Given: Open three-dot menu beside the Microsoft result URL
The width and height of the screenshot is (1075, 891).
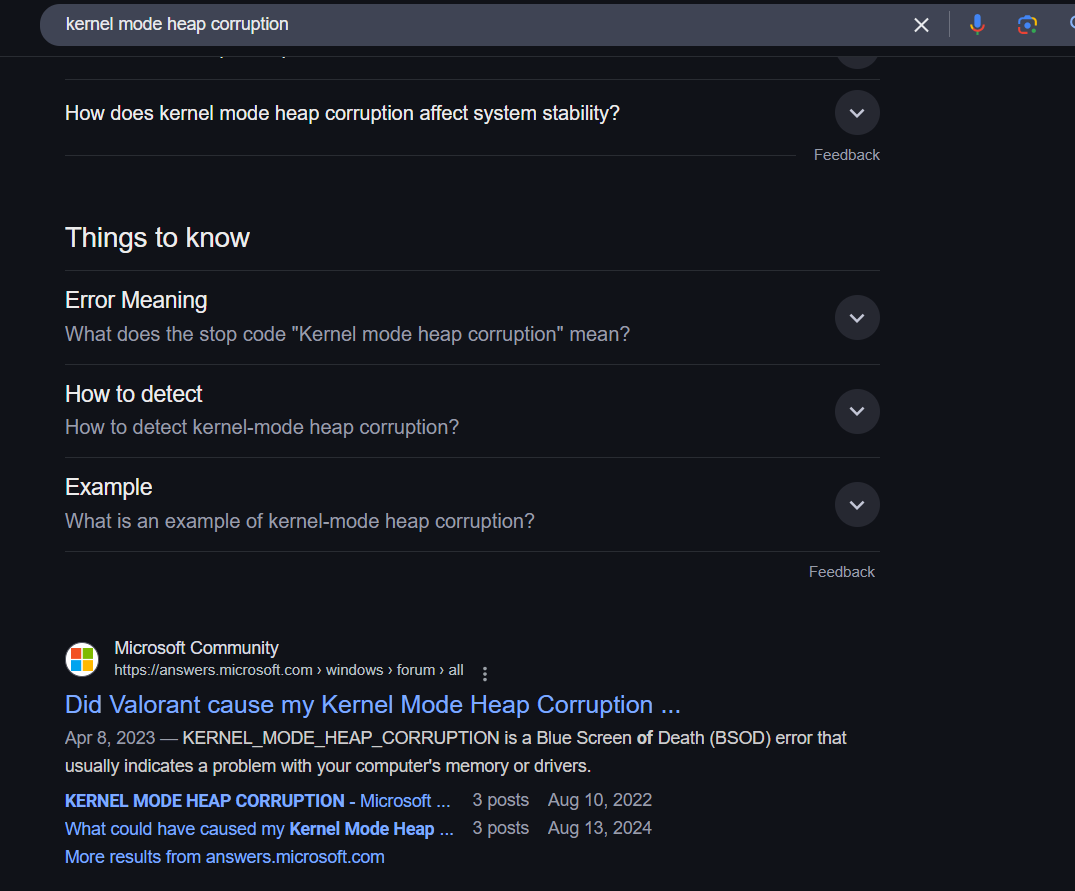Looking at the screenshot, I should pyautogui.click(x=485, y=673).
